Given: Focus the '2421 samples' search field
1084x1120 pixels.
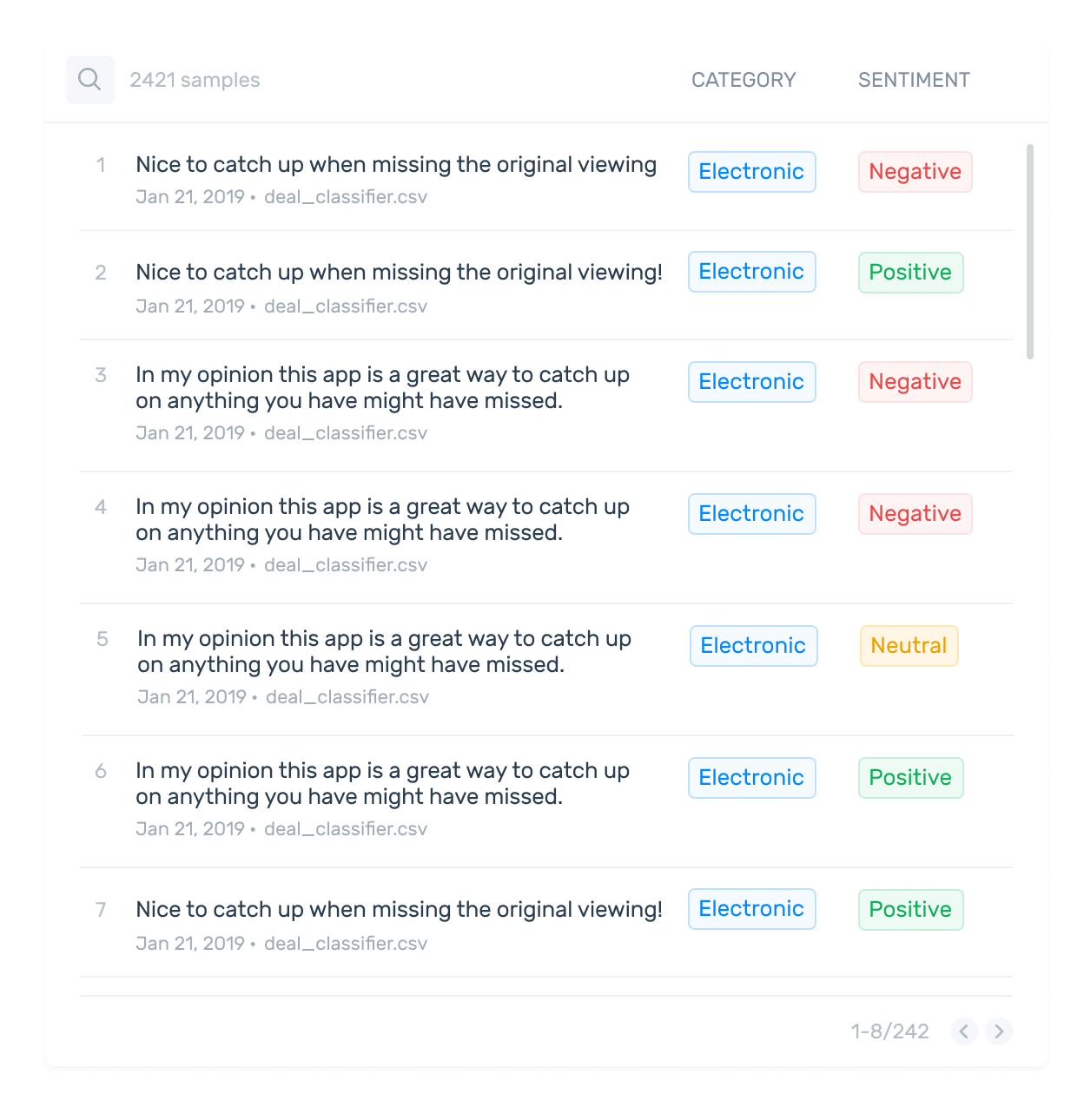Looking at the screenshot, I should click(195, 80).
